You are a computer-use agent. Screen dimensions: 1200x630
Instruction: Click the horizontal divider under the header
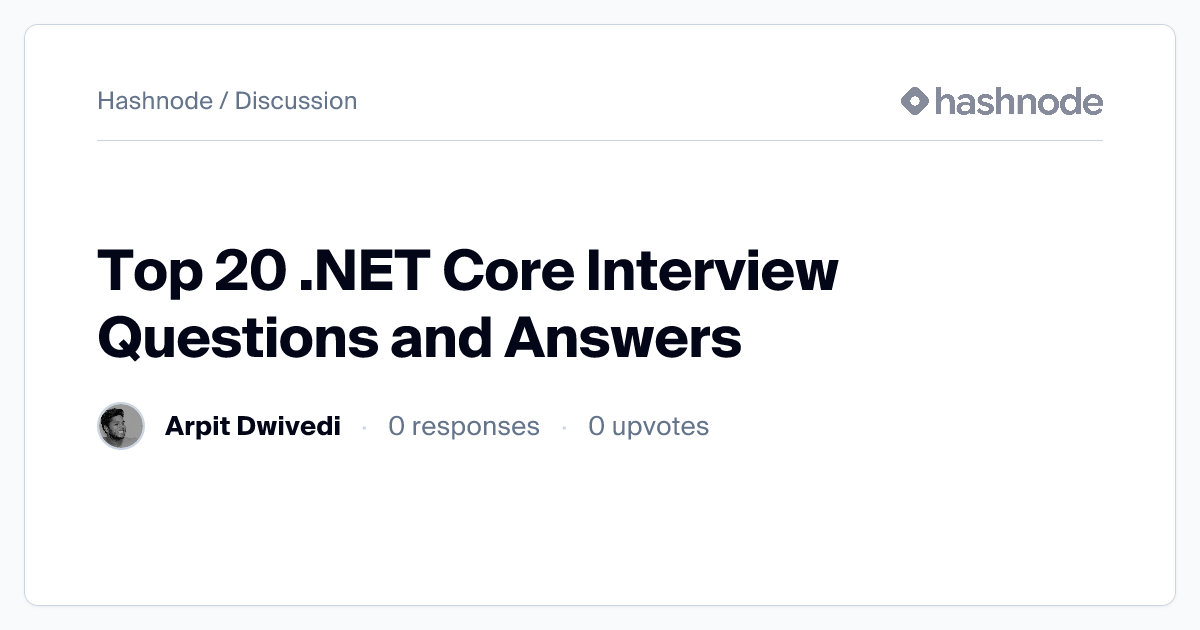(x=600, y=141)
